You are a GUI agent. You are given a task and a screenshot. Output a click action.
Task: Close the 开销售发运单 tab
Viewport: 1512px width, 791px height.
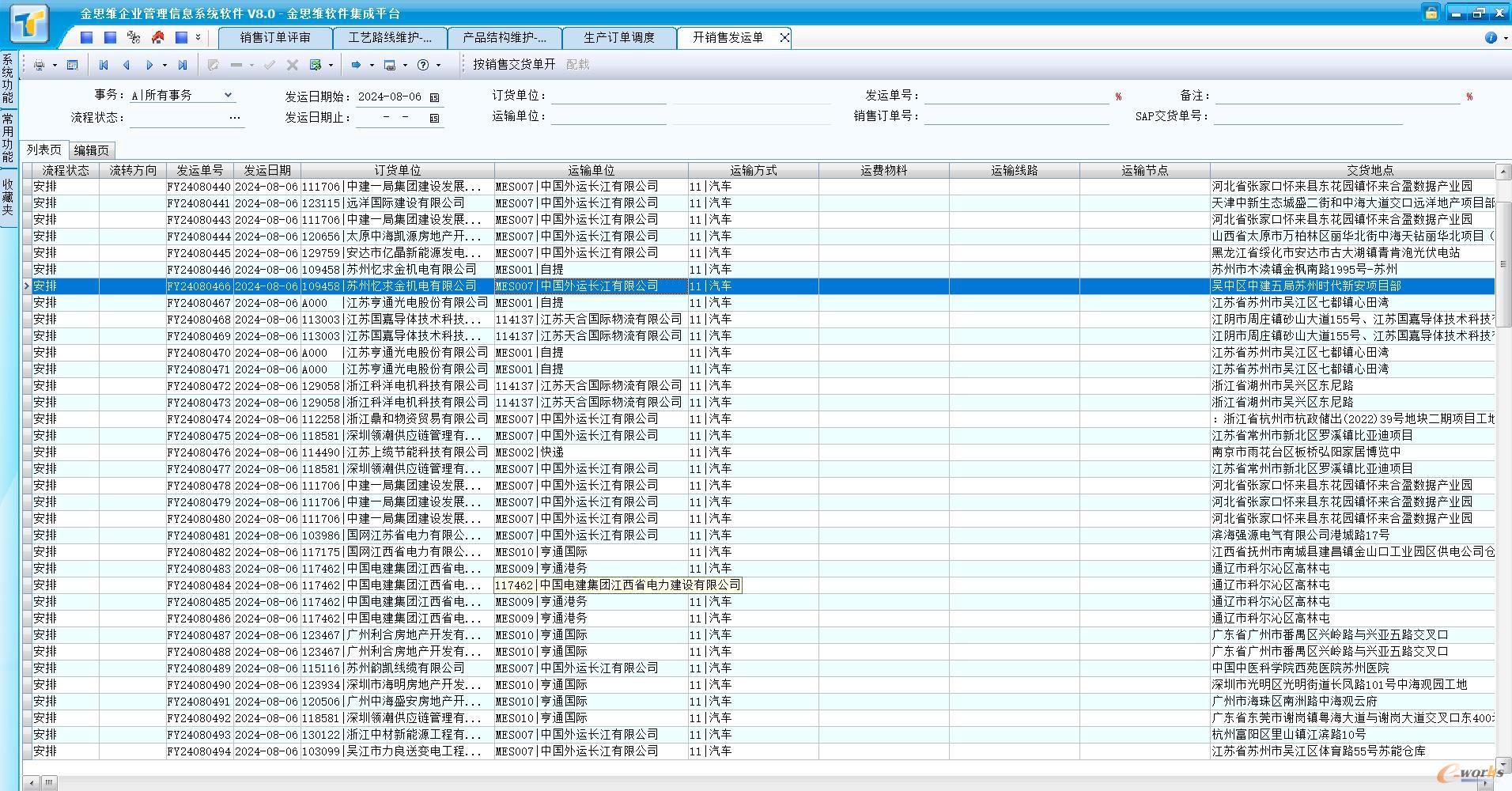[784, 37]
